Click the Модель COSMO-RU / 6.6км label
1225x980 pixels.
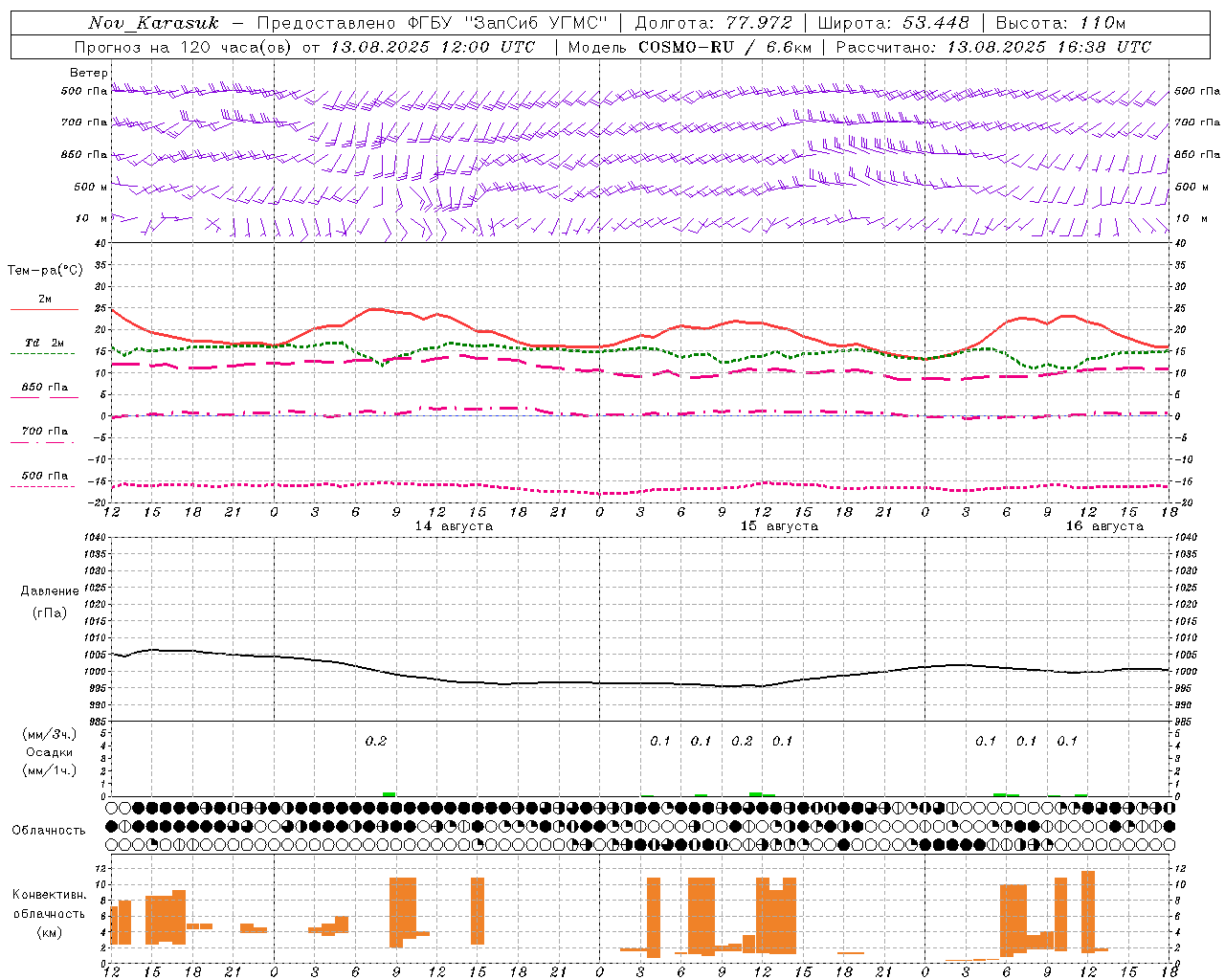tap(690, 47)
